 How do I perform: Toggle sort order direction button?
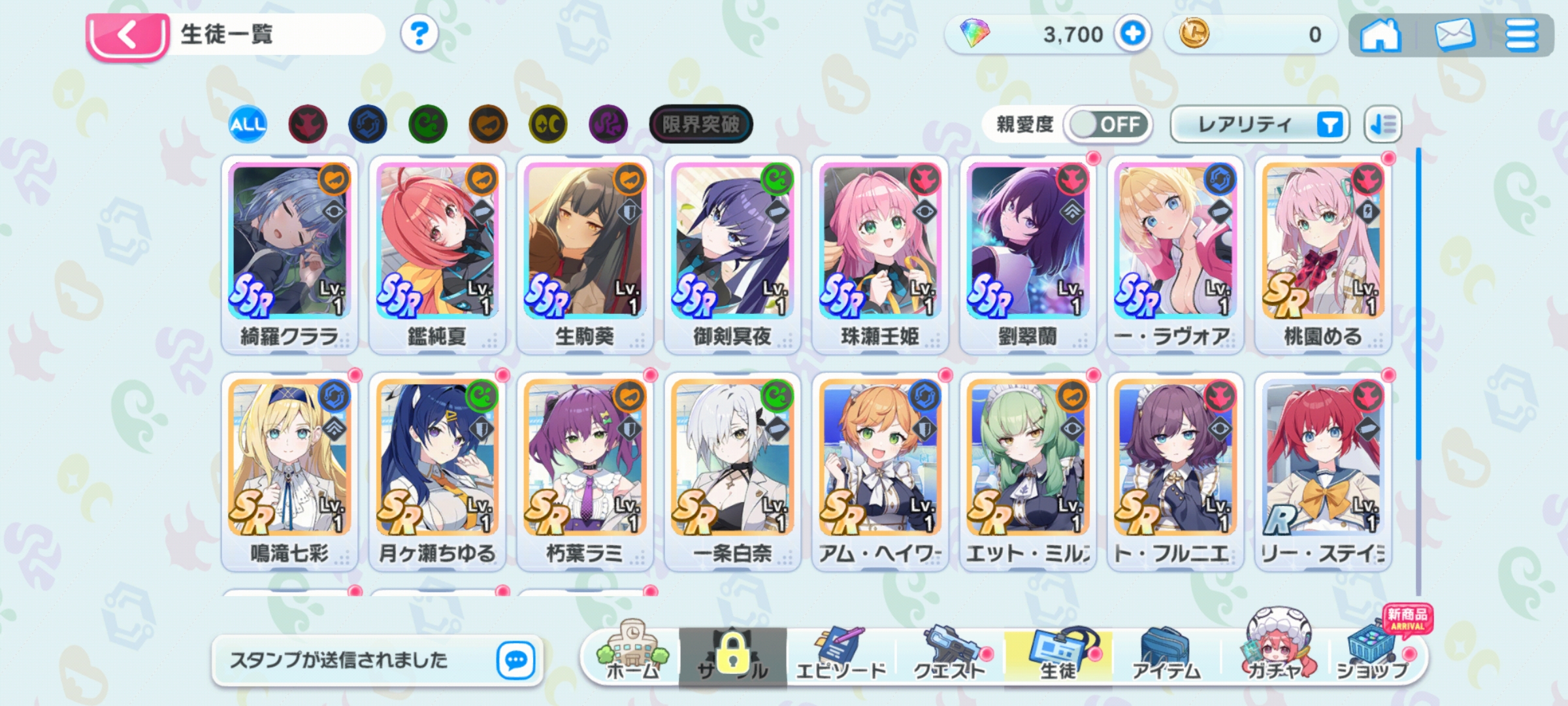1382,124
